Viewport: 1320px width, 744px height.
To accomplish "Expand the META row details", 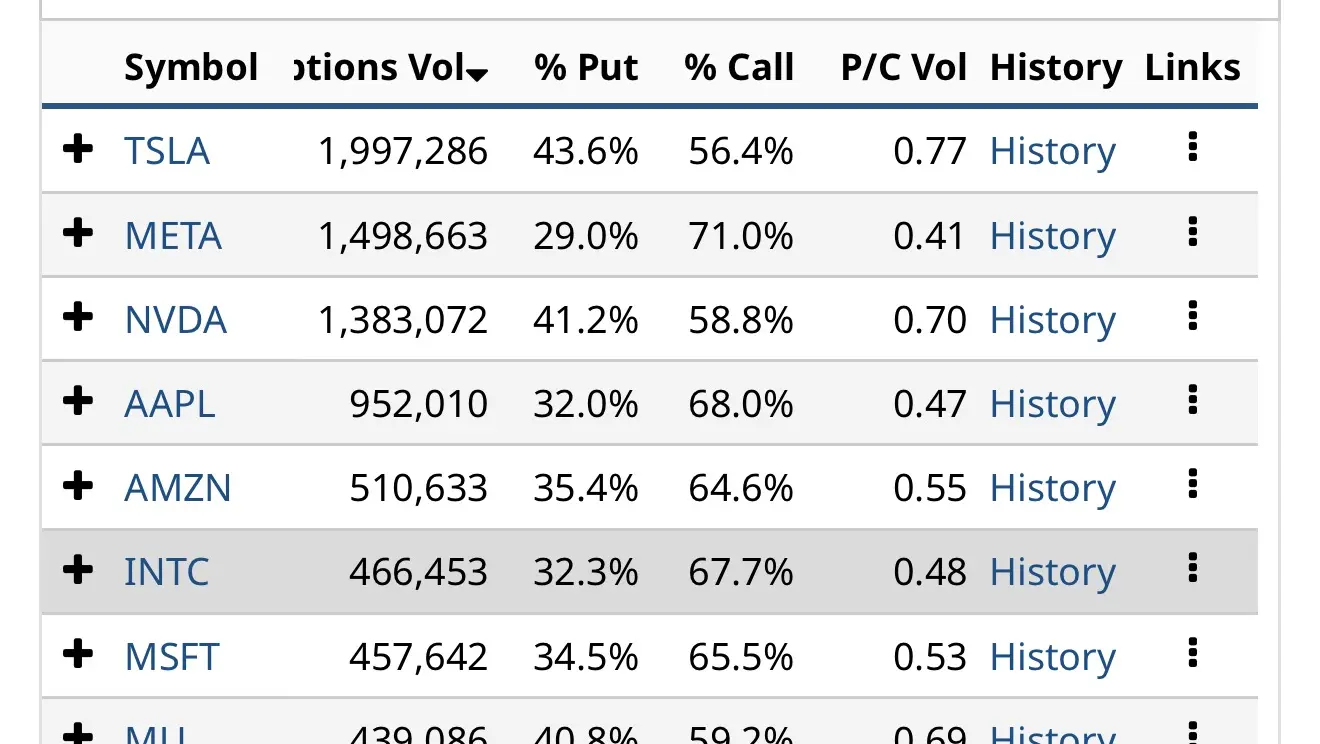I will pos(77,233).
